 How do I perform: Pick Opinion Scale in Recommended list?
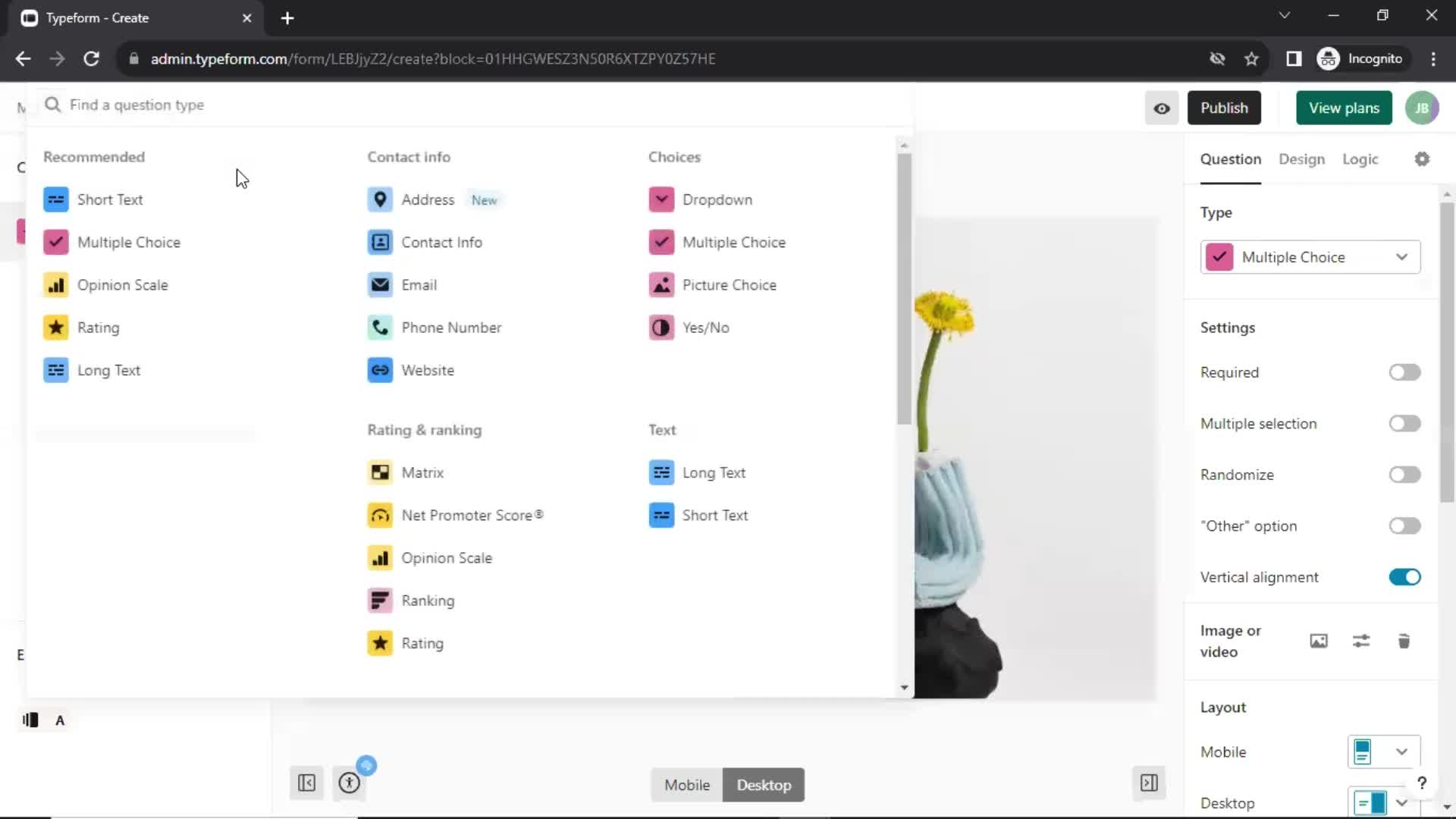pyautogui.click(x=106, y=285)
